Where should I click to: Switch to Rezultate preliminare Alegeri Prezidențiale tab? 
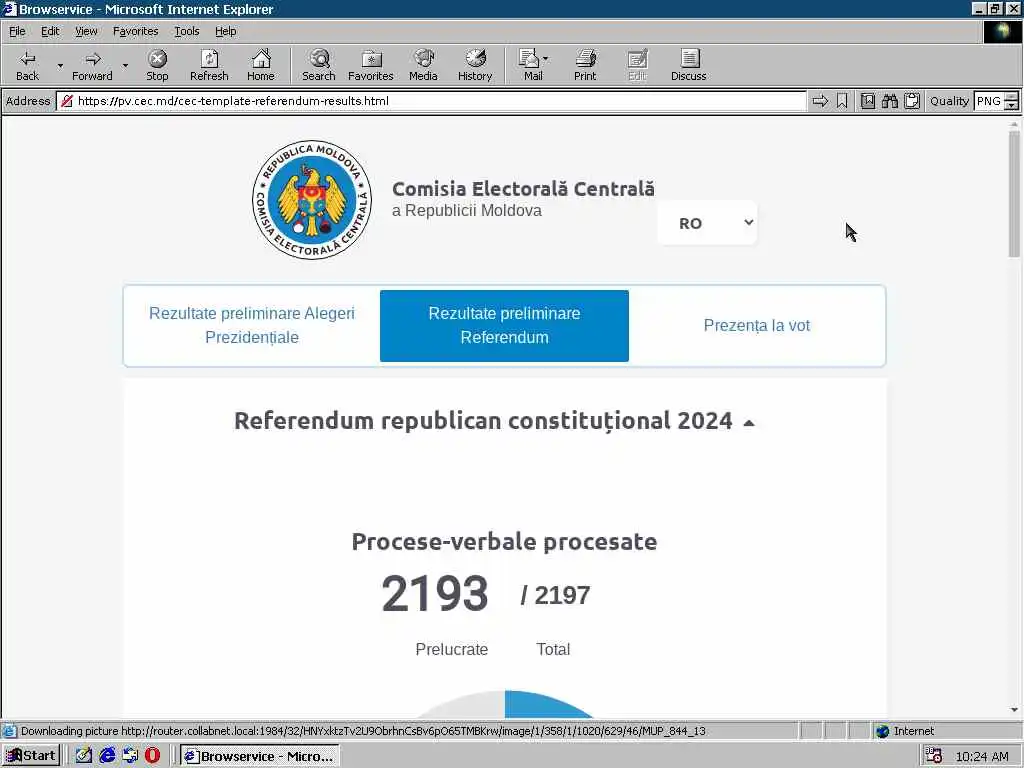(252, 325)
